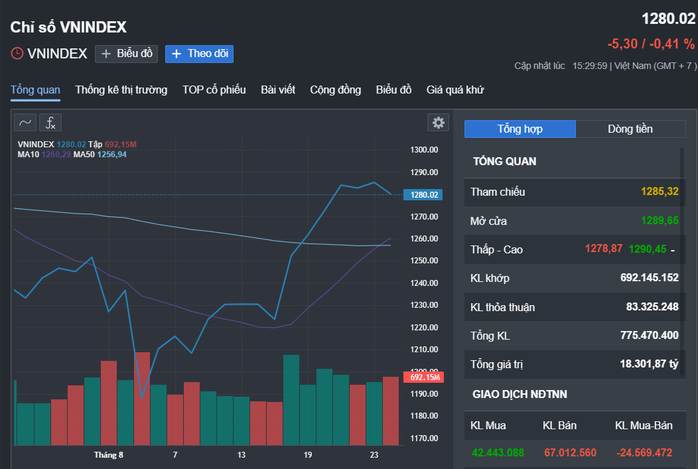Select the line chart type icon
This screenshot has height=469, width=698.
click(25, 122)
